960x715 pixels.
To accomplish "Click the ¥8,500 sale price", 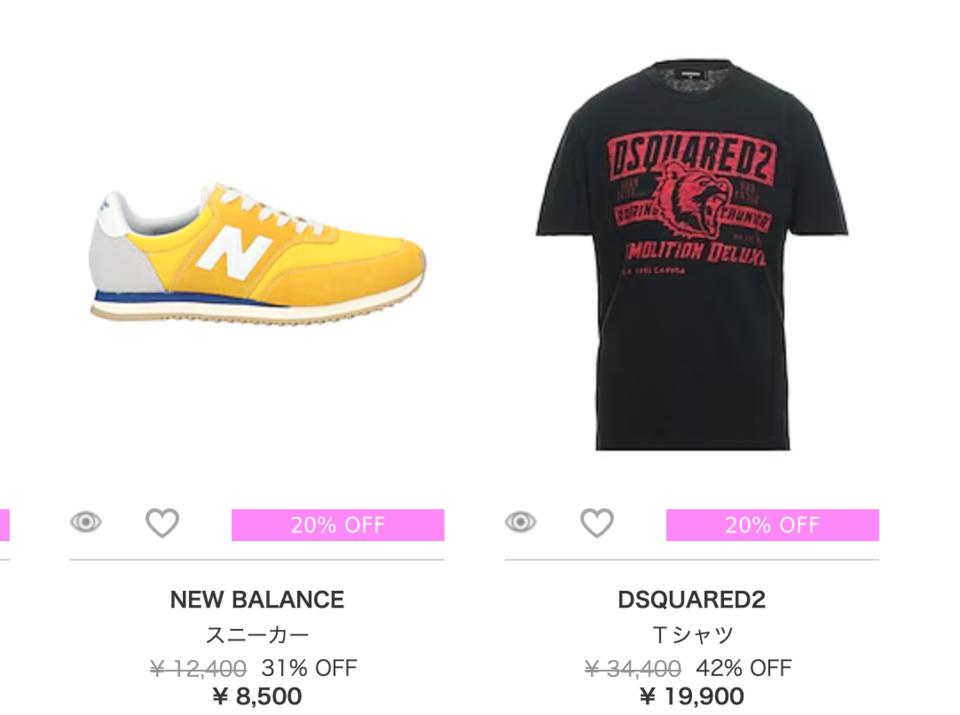I will pos(257,696).
